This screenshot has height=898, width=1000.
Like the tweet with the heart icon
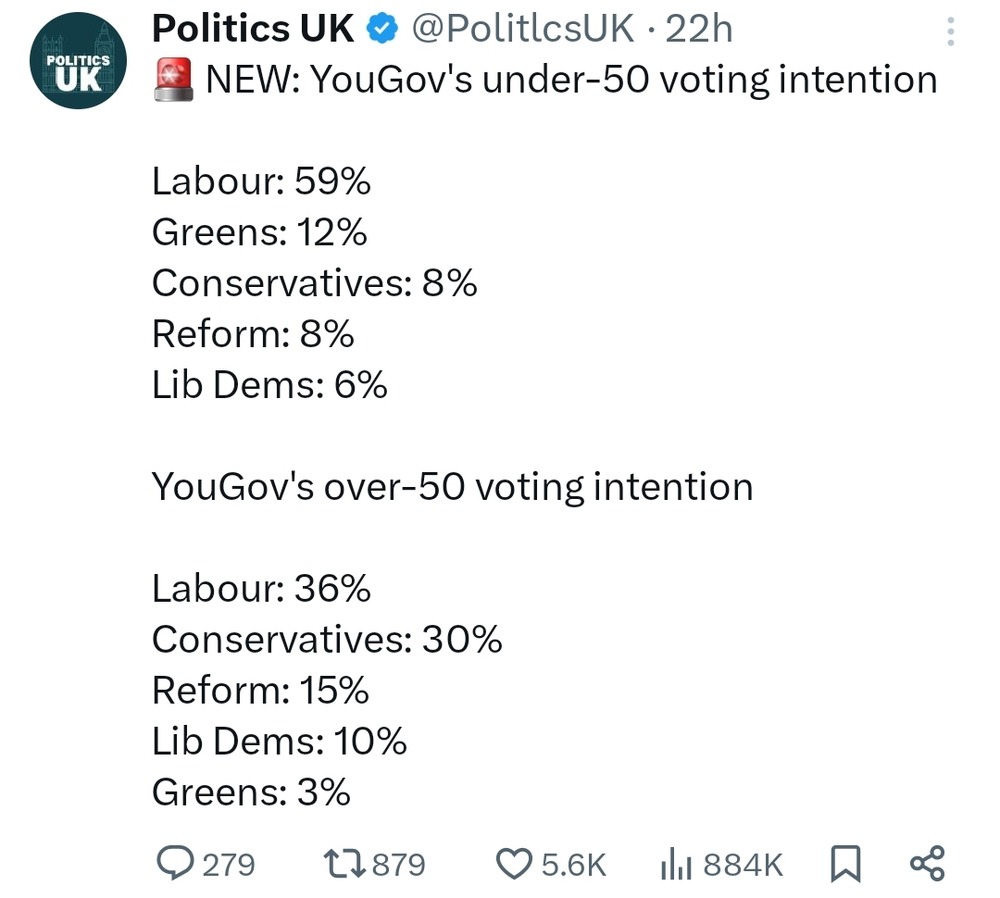tap(514, 863)
